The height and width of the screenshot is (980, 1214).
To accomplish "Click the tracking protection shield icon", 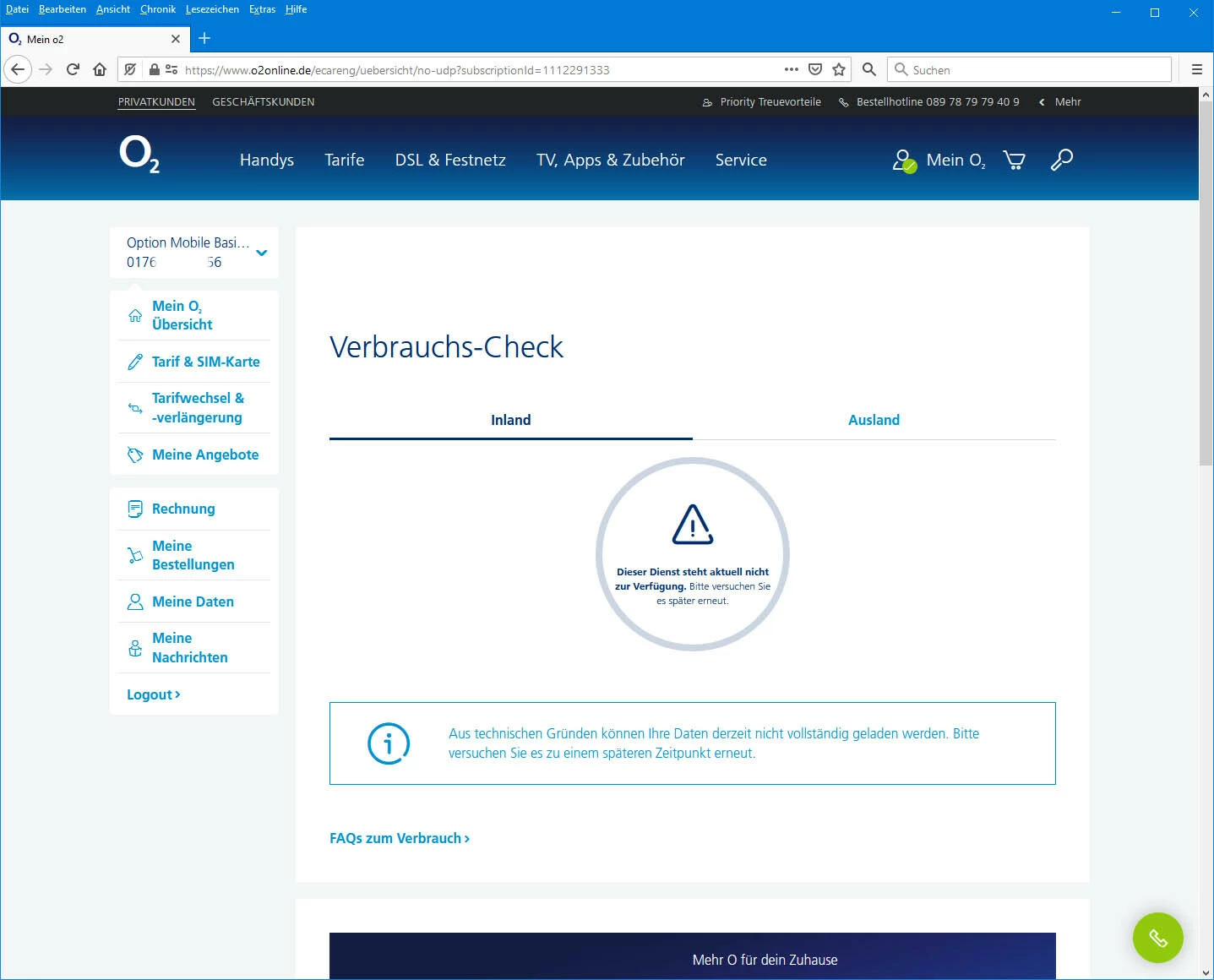I will pos(129,69).
